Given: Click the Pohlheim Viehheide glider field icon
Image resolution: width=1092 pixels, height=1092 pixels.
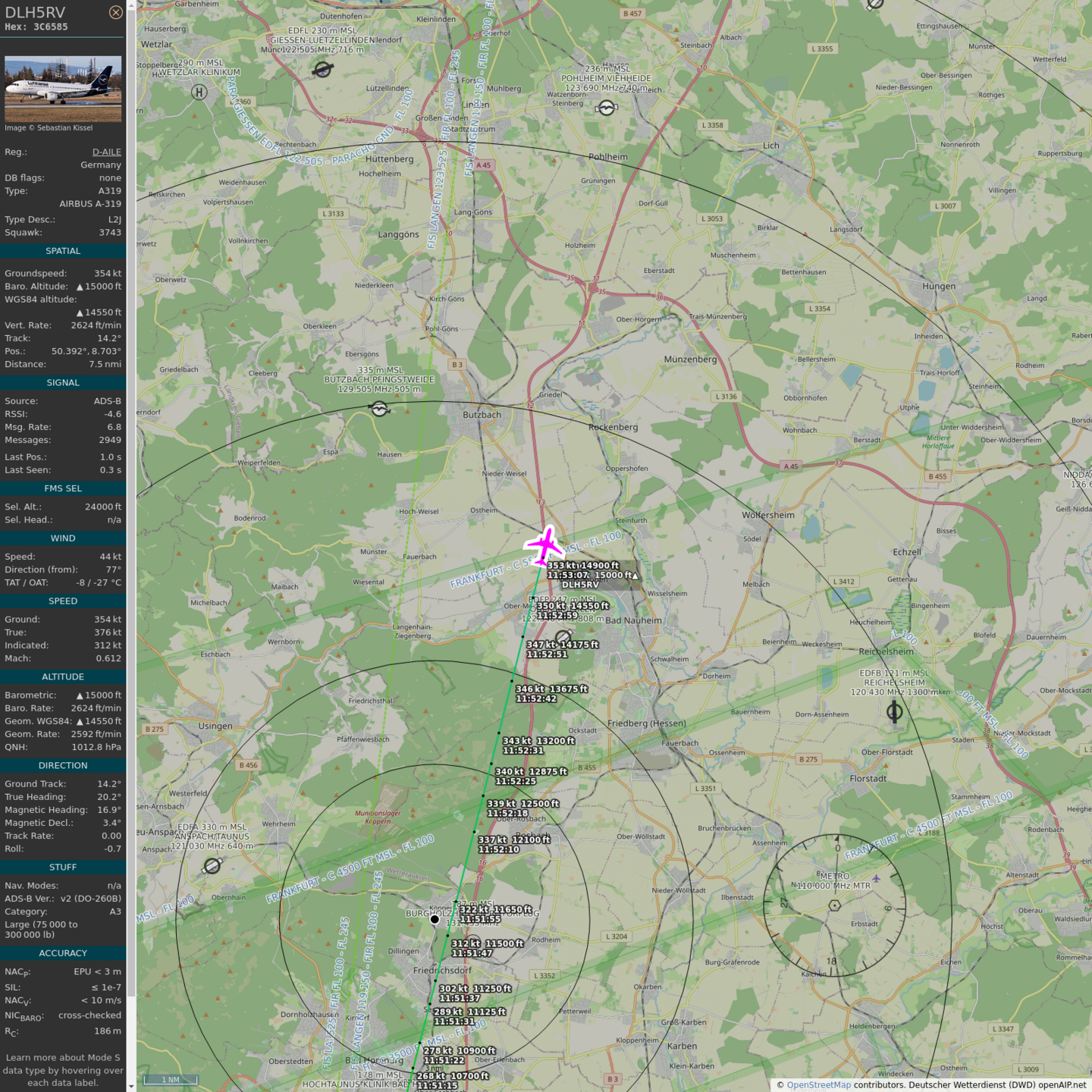Looking at the screenshot, I should point(606,108).
